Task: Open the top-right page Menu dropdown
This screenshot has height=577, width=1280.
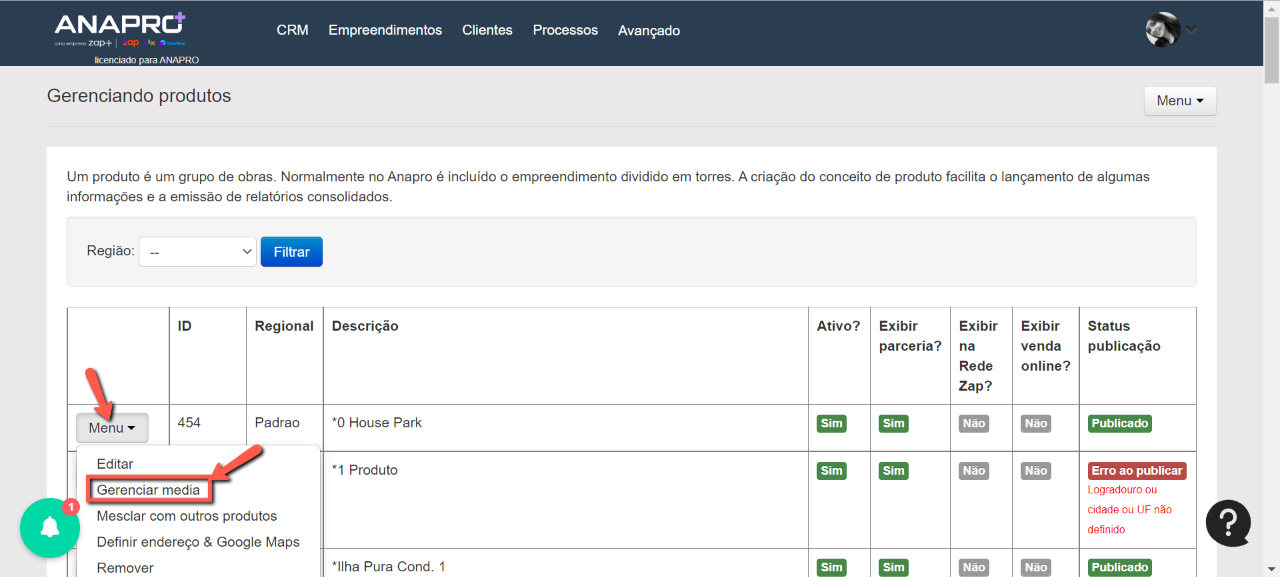Action: 1179,101
